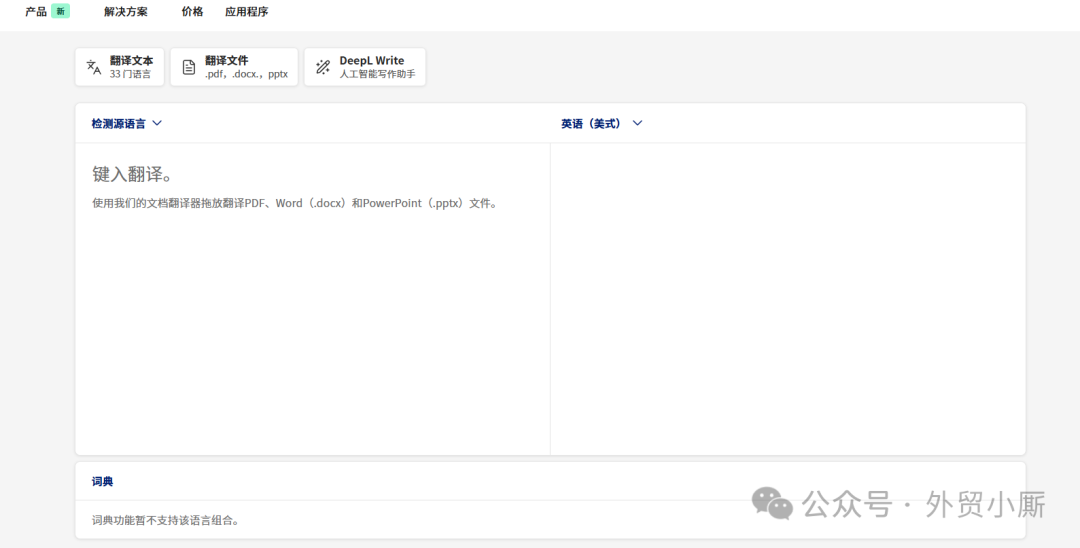This screenshot has width=1080, height=548.
Task: Switch to the DeepL Write tab
Action: (x=364, y=67)
